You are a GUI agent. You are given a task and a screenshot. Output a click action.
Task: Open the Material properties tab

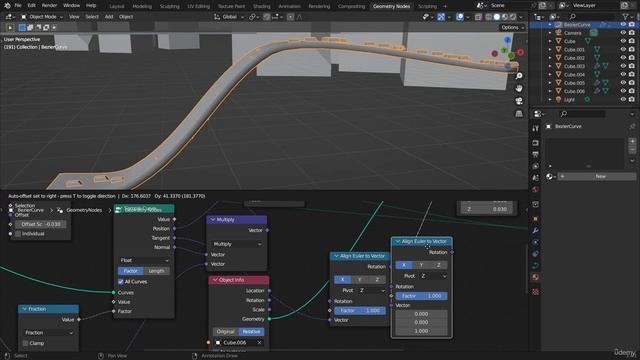pyautogui.click(x=535, y=277)
